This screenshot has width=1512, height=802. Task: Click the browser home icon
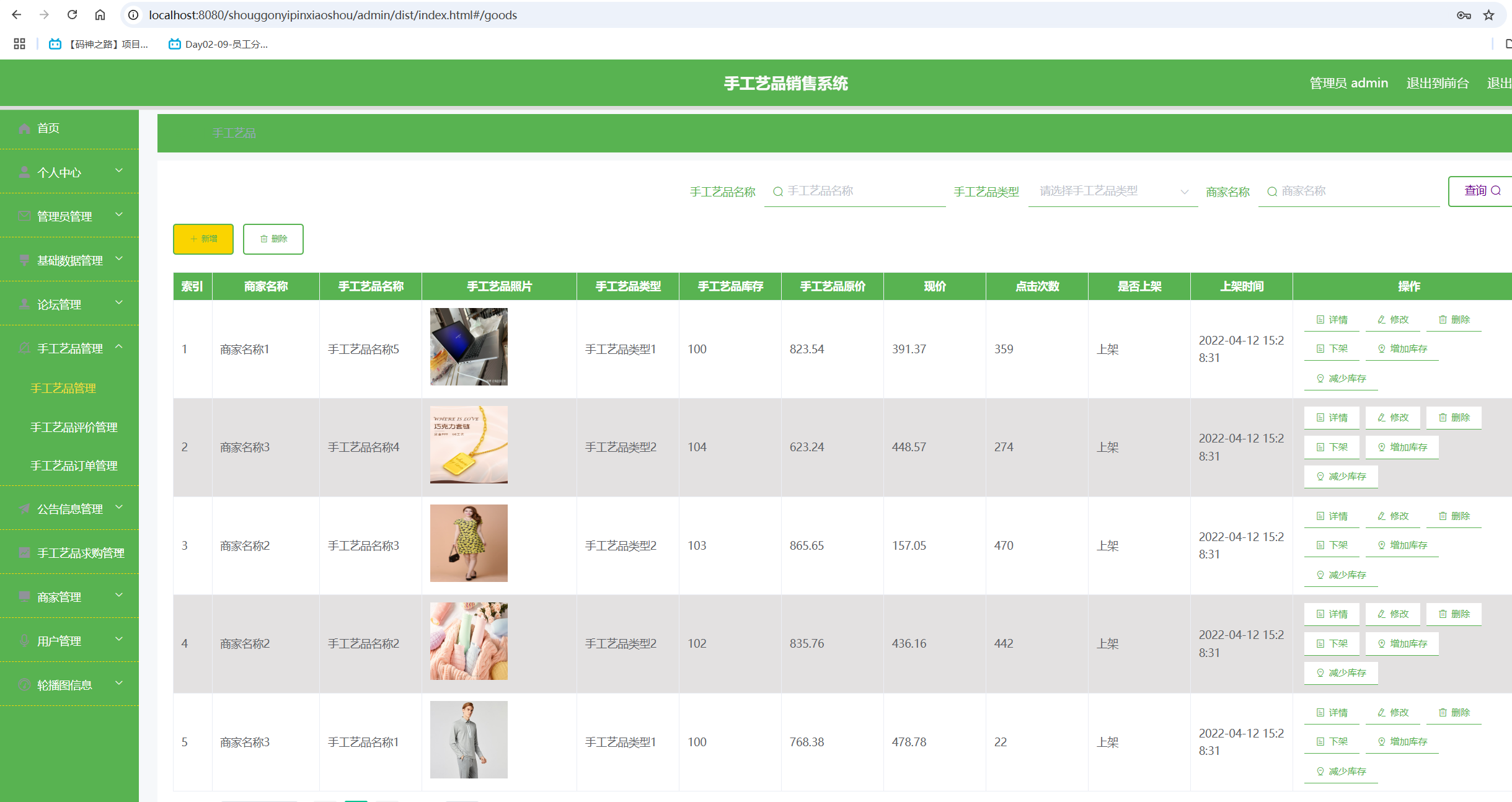point(100,15)
